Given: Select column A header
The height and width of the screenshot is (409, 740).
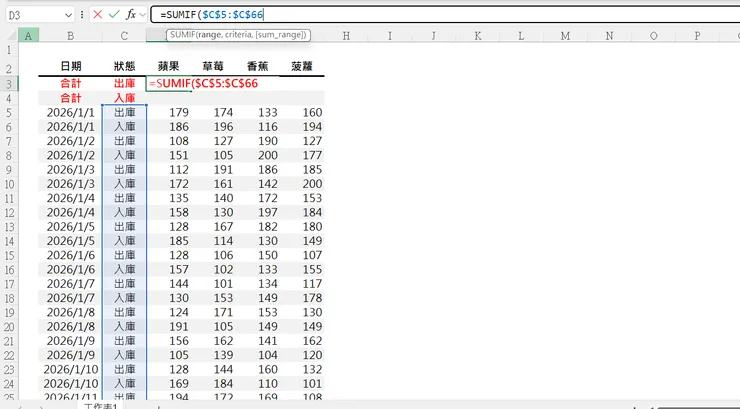Looking at the screenshot, I should pos(28,35).
